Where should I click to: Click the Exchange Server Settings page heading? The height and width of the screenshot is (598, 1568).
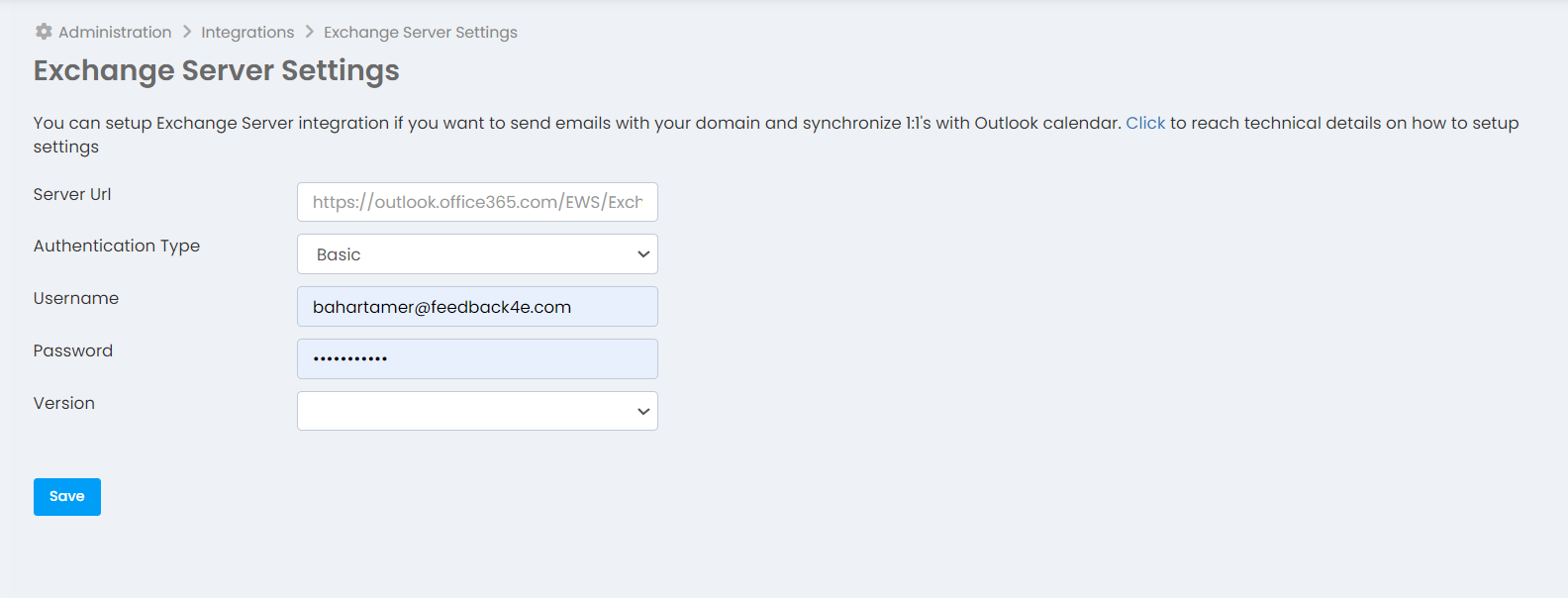click(x=217, y=70)
